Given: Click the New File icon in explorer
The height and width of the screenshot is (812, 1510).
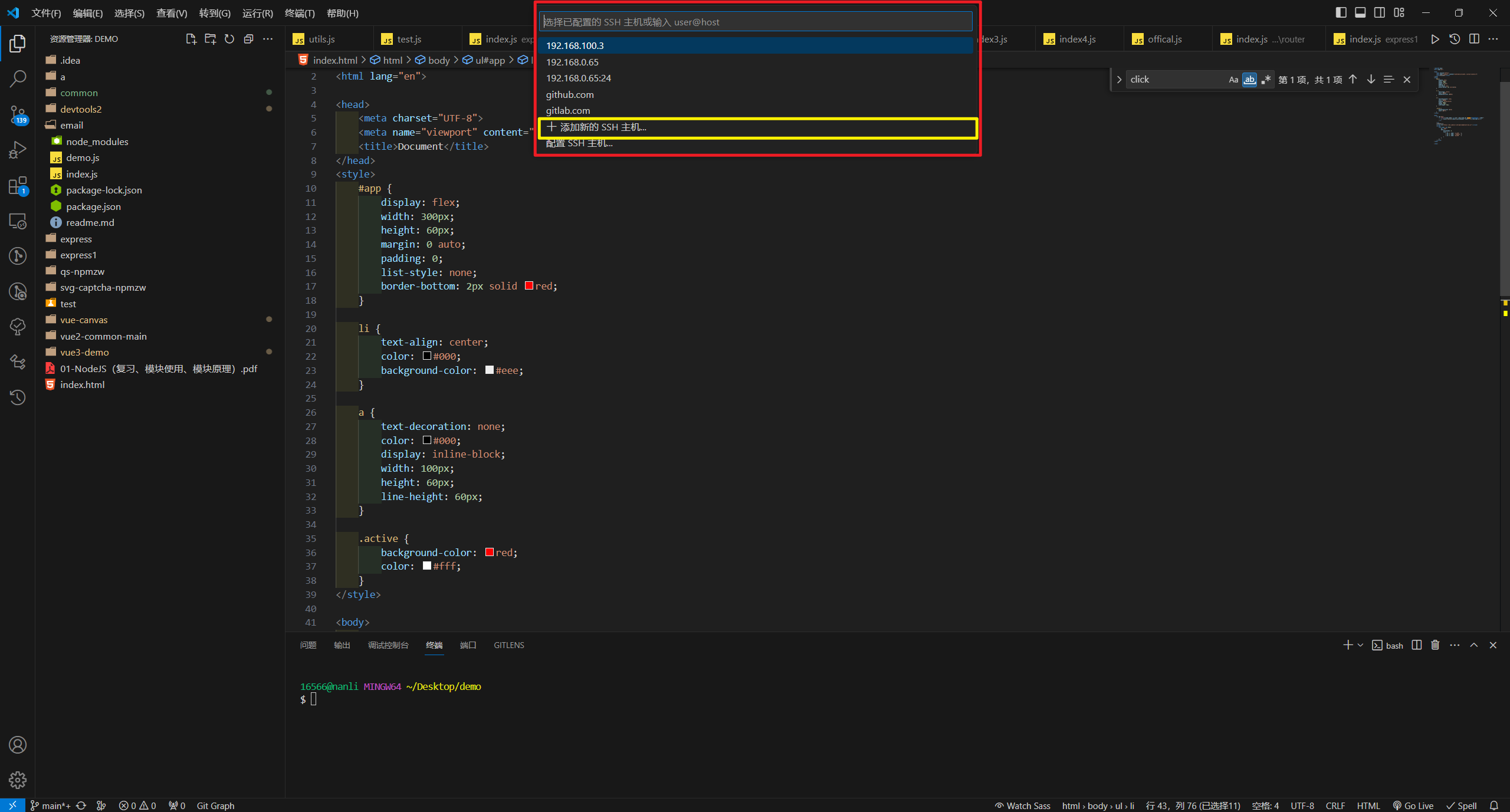Looking at the screenshot, I should click(191, 39).
